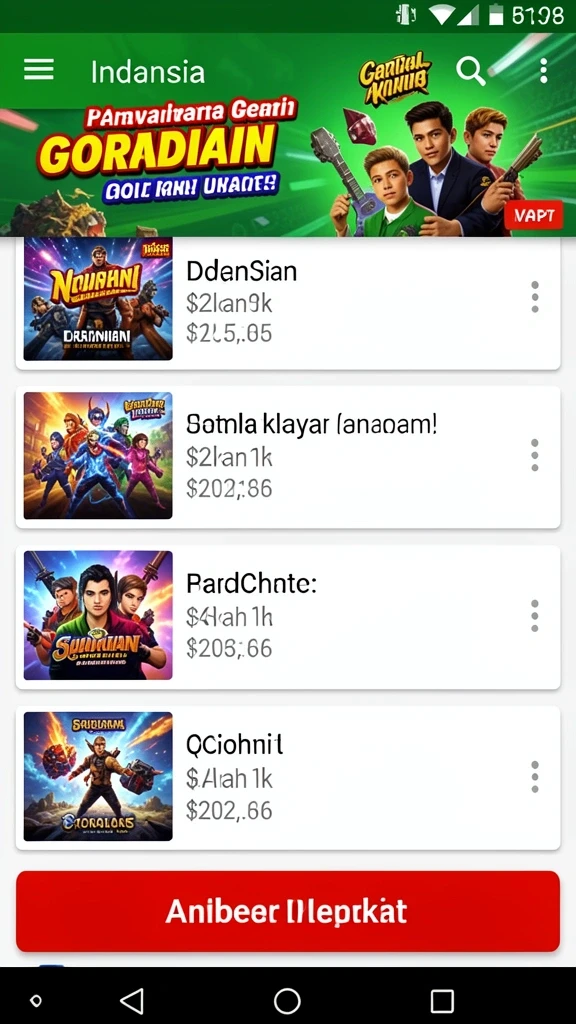This screenshot has width=576, height=1024.
Task: Tap the recent apps square button
Action: [442, 1000]
